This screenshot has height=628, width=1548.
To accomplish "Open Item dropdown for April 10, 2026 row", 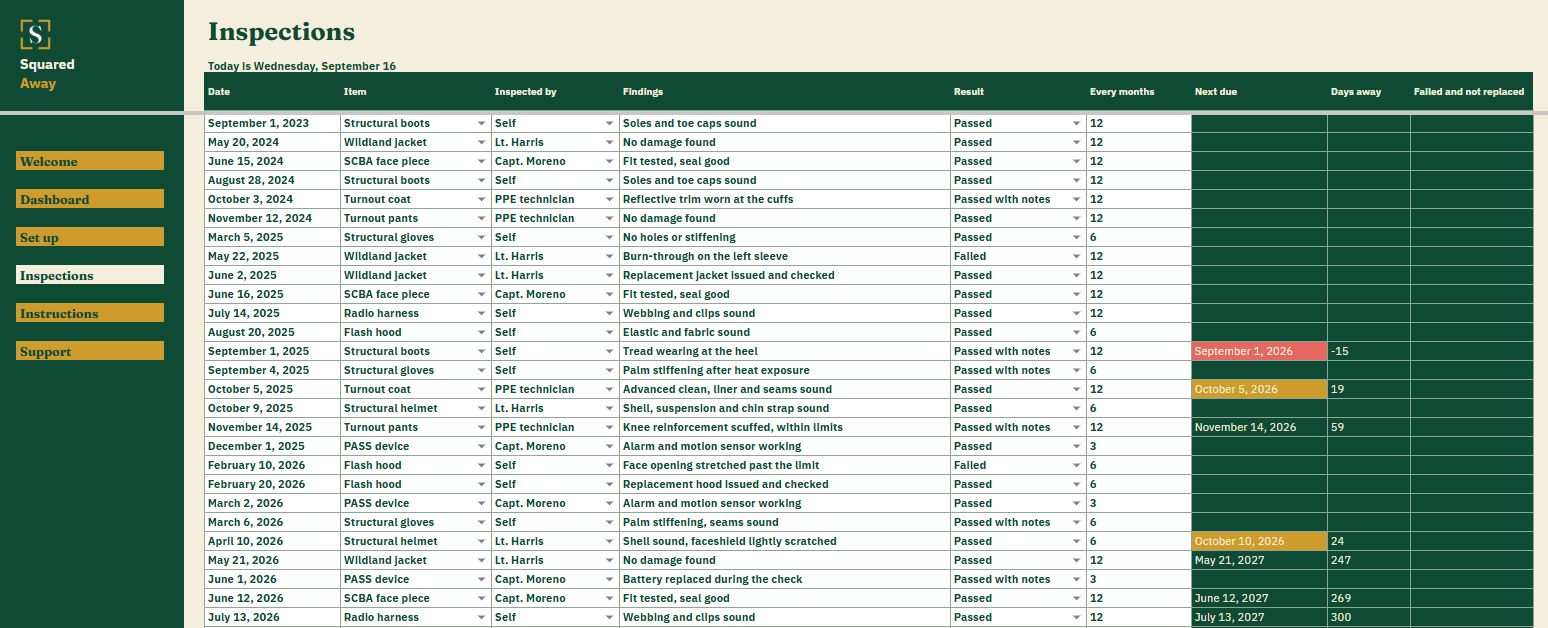I will [482, 542].
